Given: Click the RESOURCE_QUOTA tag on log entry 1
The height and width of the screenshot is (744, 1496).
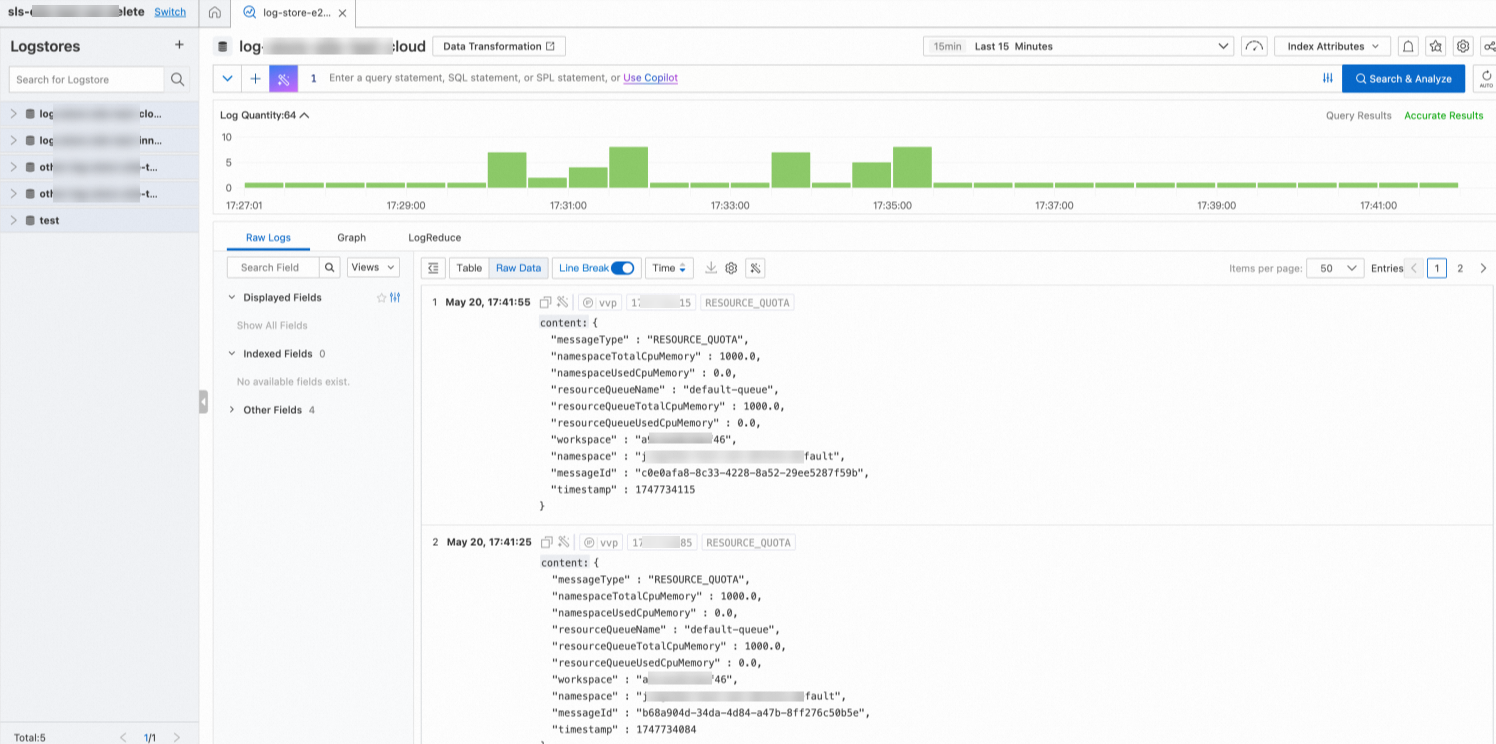Looking at the screenshot, I should tap(747, 302).
